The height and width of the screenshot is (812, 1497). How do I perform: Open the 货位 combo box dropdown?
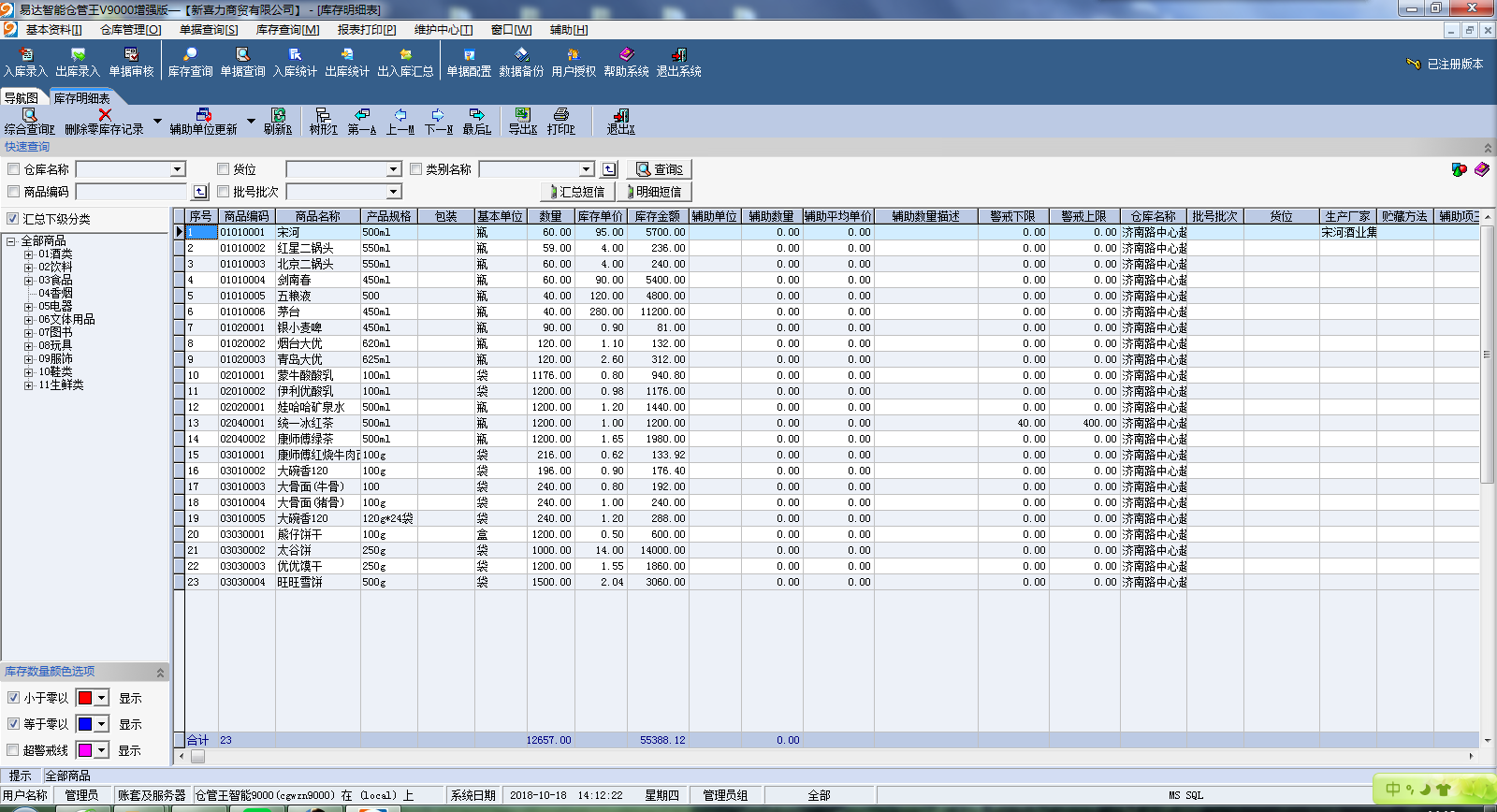pos(393,169)
